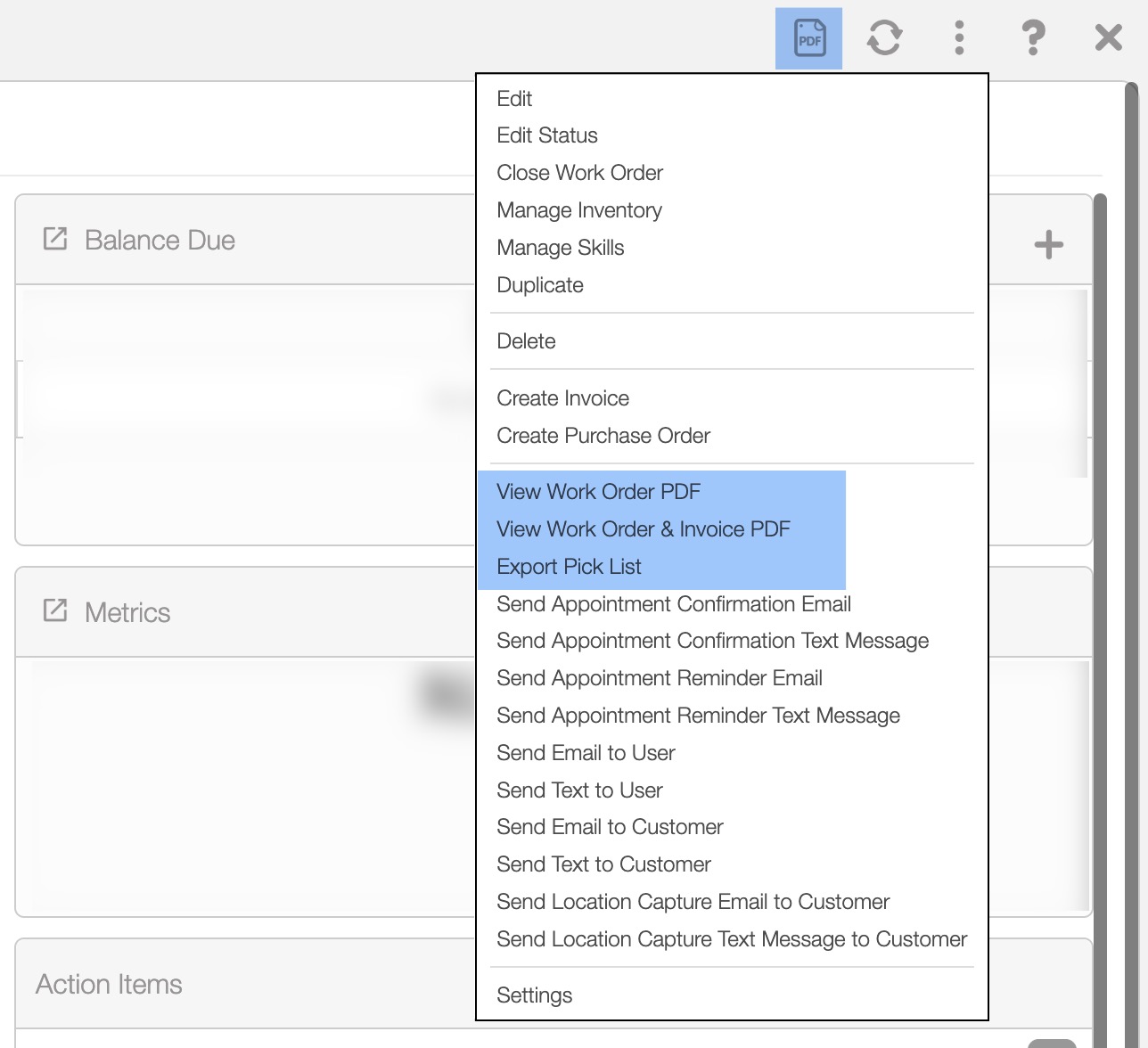Open Balance Due in external view icon
This screenshot has width=1148, height=1048.
click(55, 239)
